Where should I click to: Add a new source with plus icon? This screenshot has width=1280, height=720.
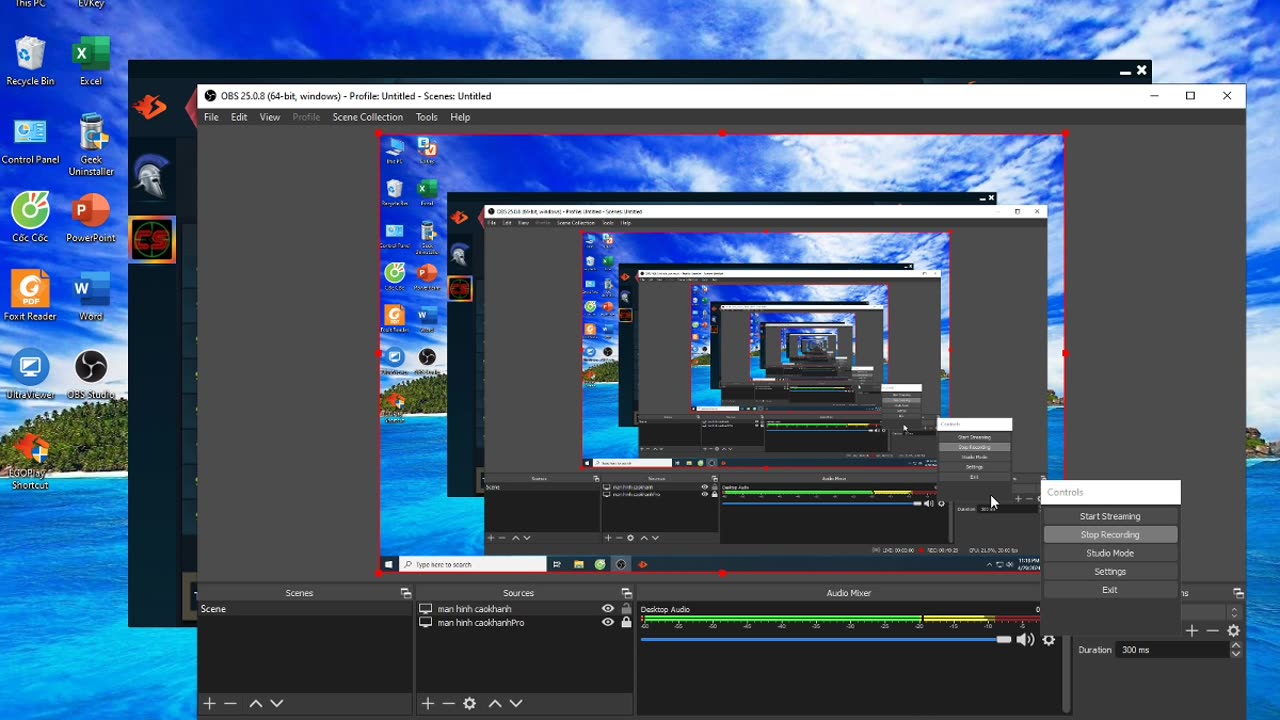(427, 704)
